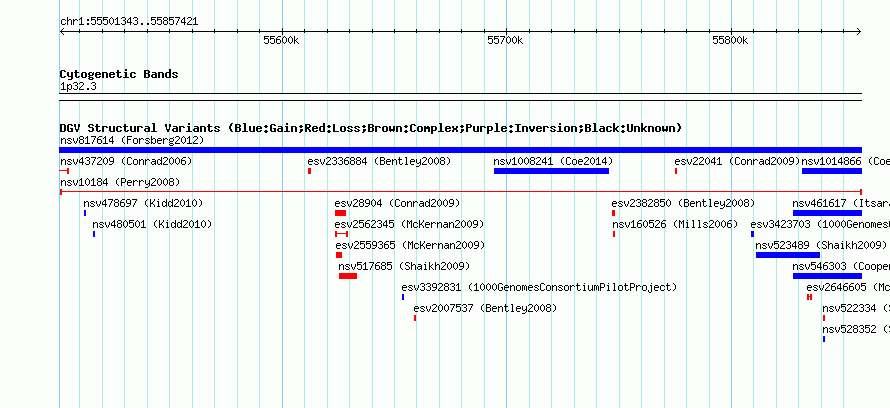Viewport: 890px width, 408px height.
Task: Click the nsv478697 (Kidd2010) label
Action: (x=143, y=203)
